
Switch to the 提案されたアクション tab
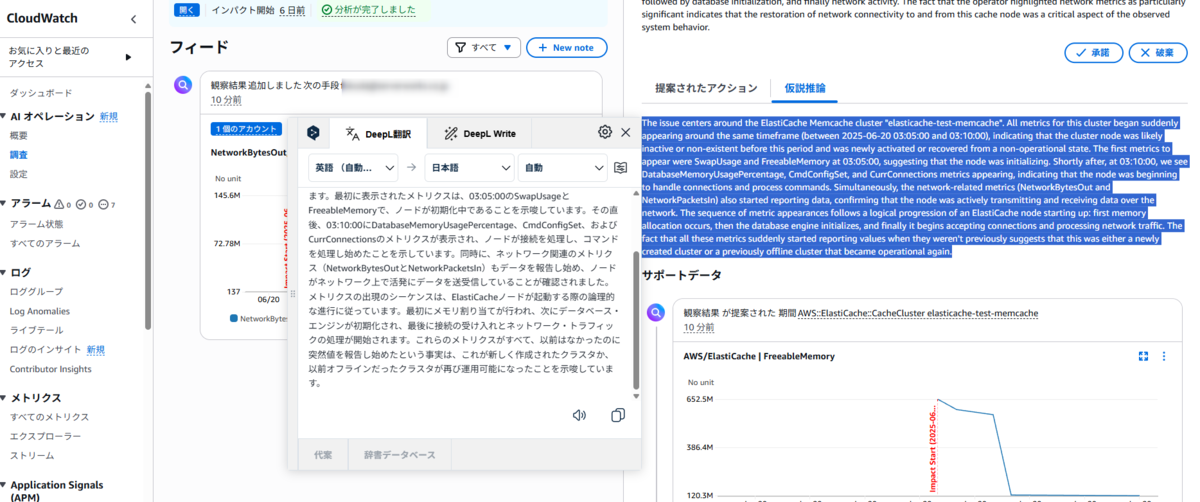(706, 88)
